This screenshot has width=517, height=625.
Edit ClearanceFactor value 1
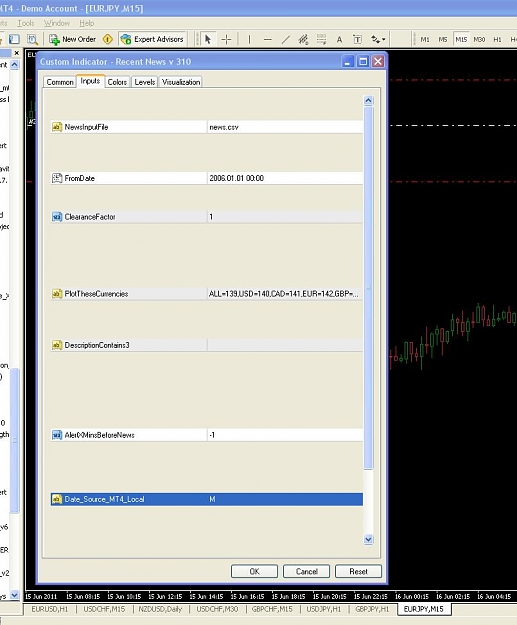click(x=285, y=217)
